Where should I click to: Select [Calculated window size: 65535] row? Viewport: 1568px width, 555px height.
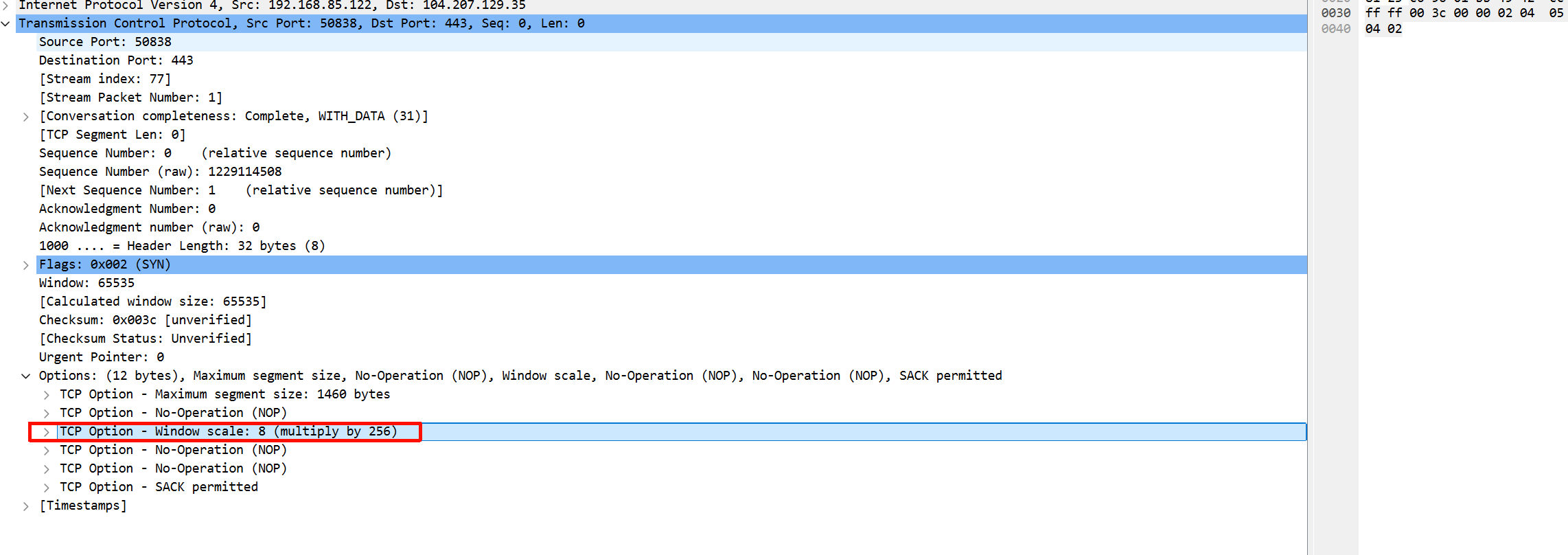pyautogui.click(x=671, y=302)
